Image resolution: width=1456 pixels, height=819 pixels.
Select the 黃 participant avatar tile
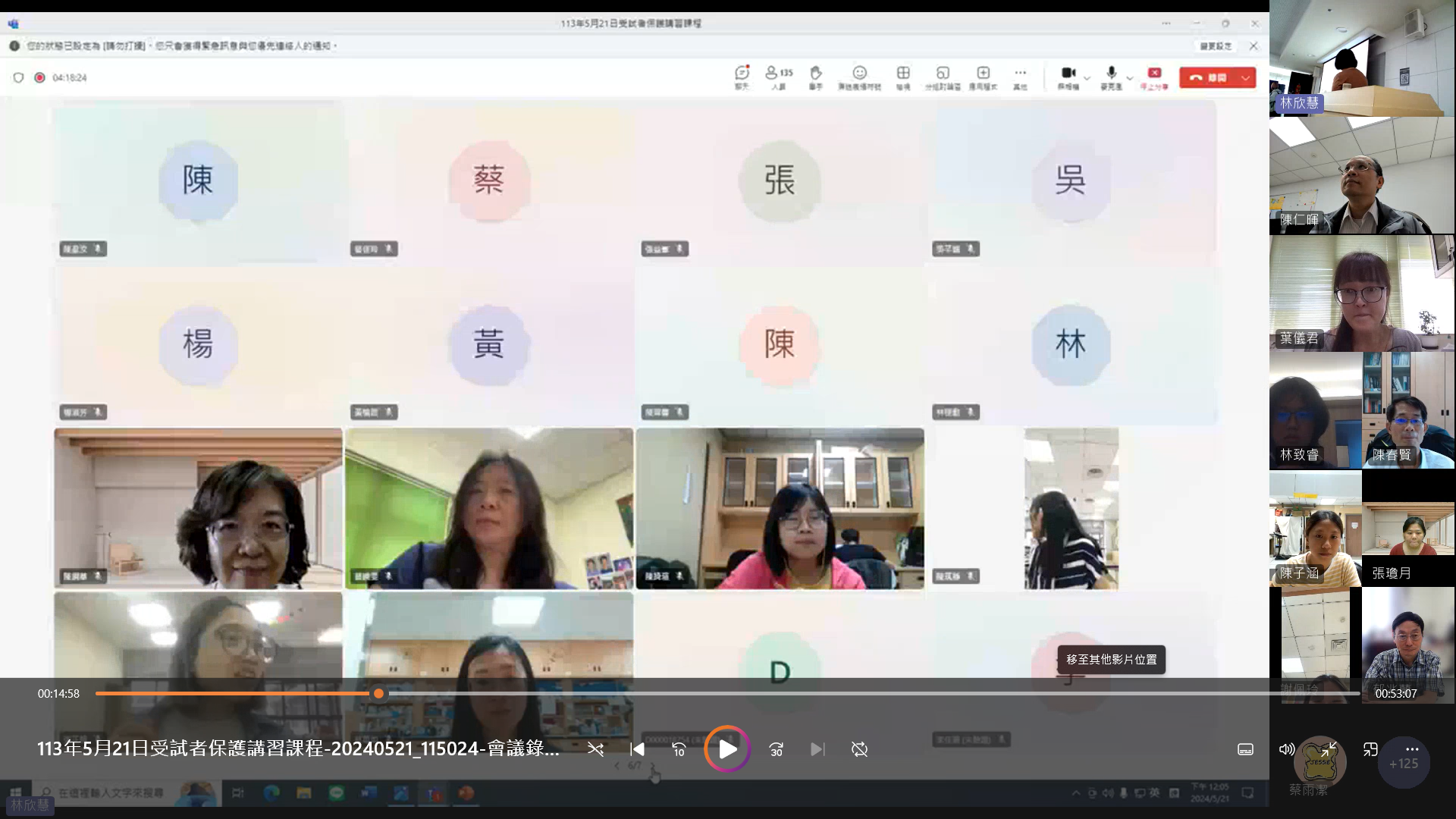point(489,344)
